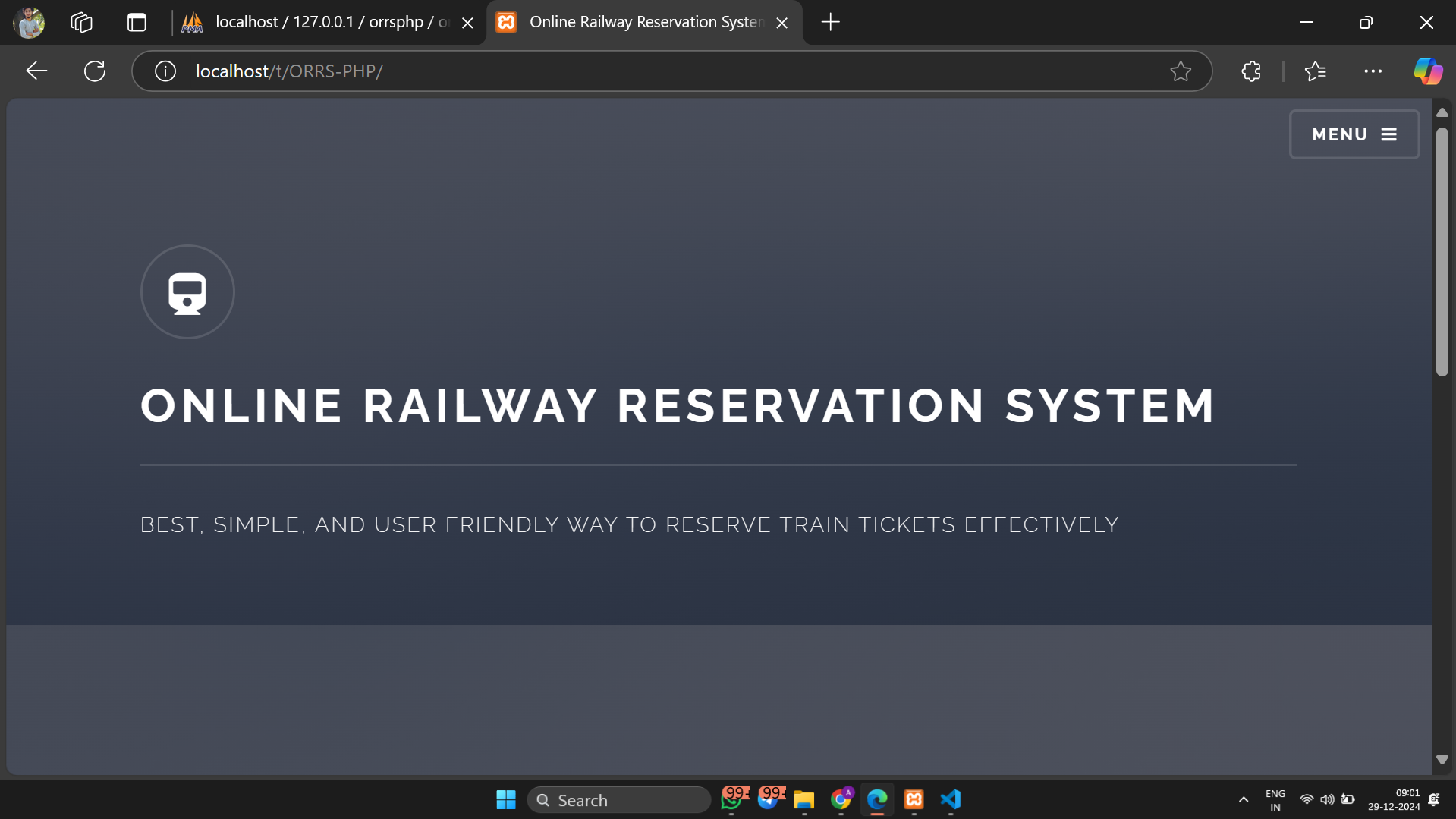Open WhatsApp from the taskbar
Image resolution: width=1456 pixels, height=819 pixels.
pyautogui.click(x=732, y=799)
